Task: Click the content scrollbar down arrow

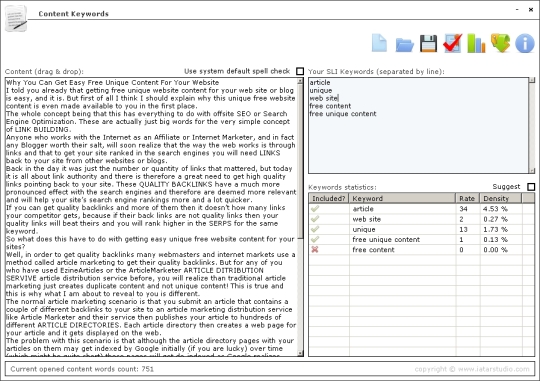Action: [x=300, y=353]
